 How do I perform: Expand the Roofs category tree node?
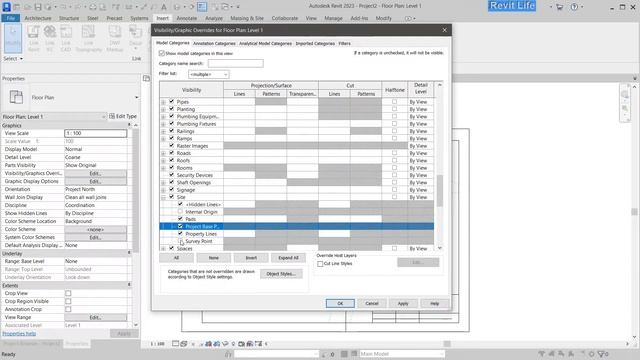[x=163, y=160]
